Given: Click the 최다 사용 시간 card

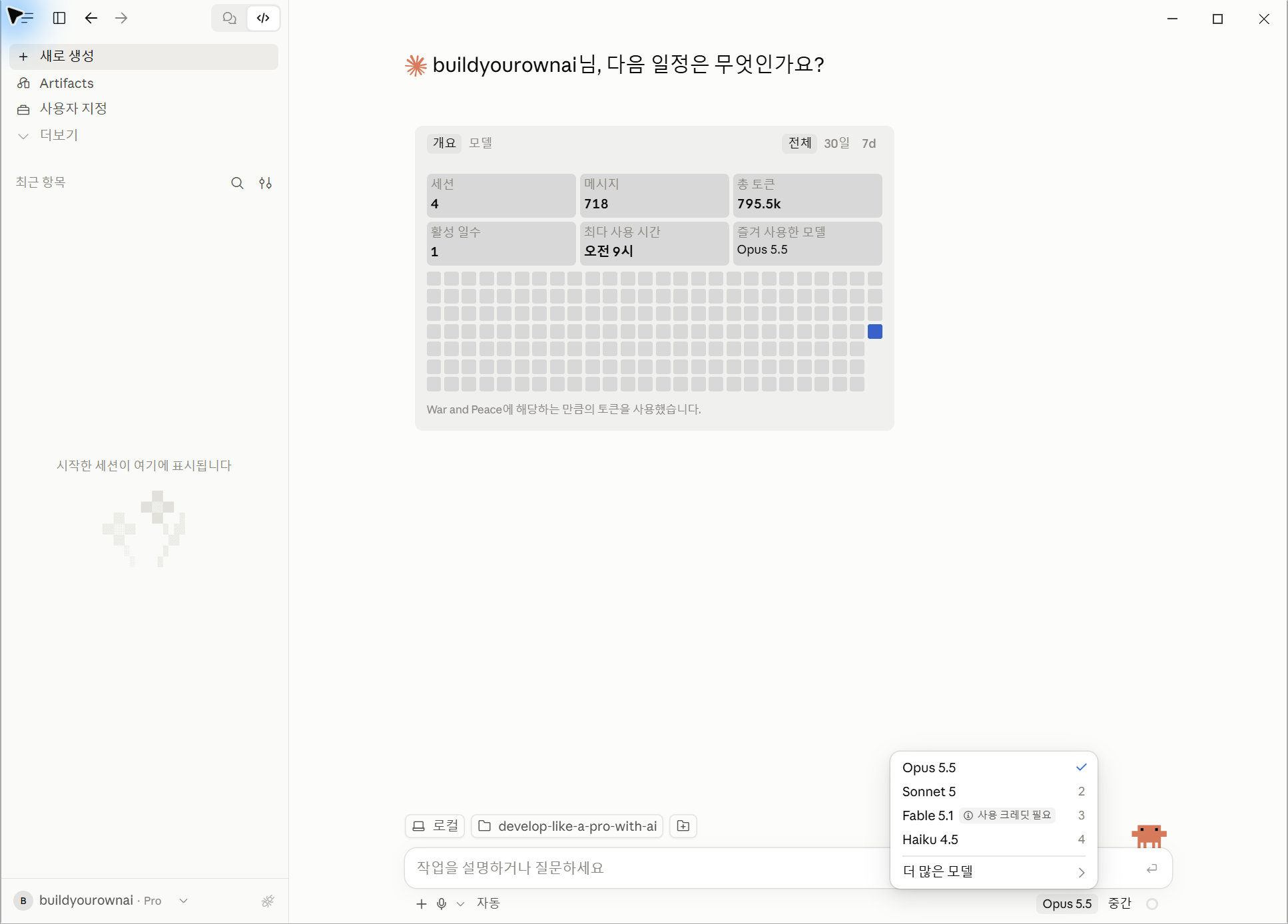Looking at the screenshot, I should click(654, 243).
